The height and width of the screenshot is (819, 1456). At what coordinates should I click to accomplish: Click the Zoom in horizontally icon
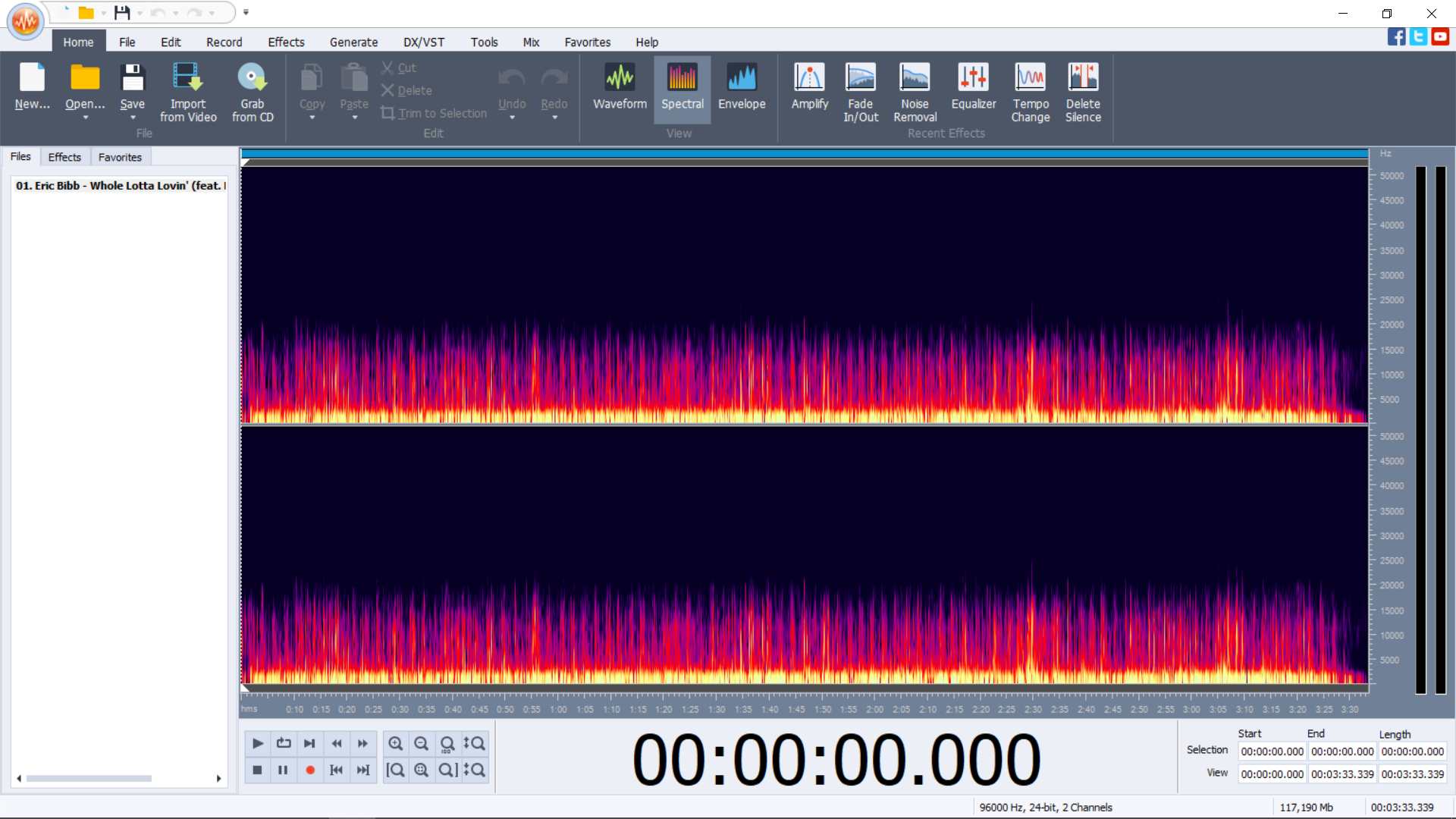tap(395, 744)
